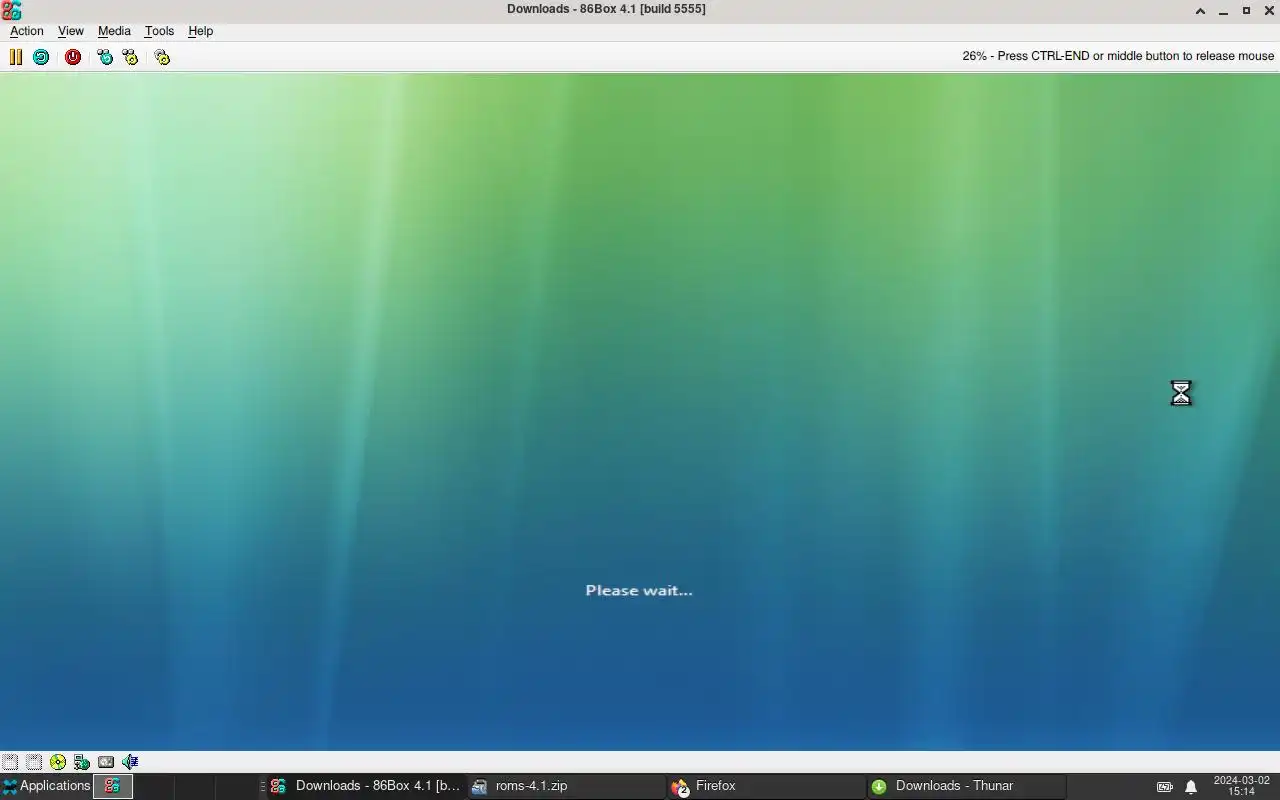Open machine settings gear icon in toolbar
This screenshot has width=1280, height=800.
162,57
